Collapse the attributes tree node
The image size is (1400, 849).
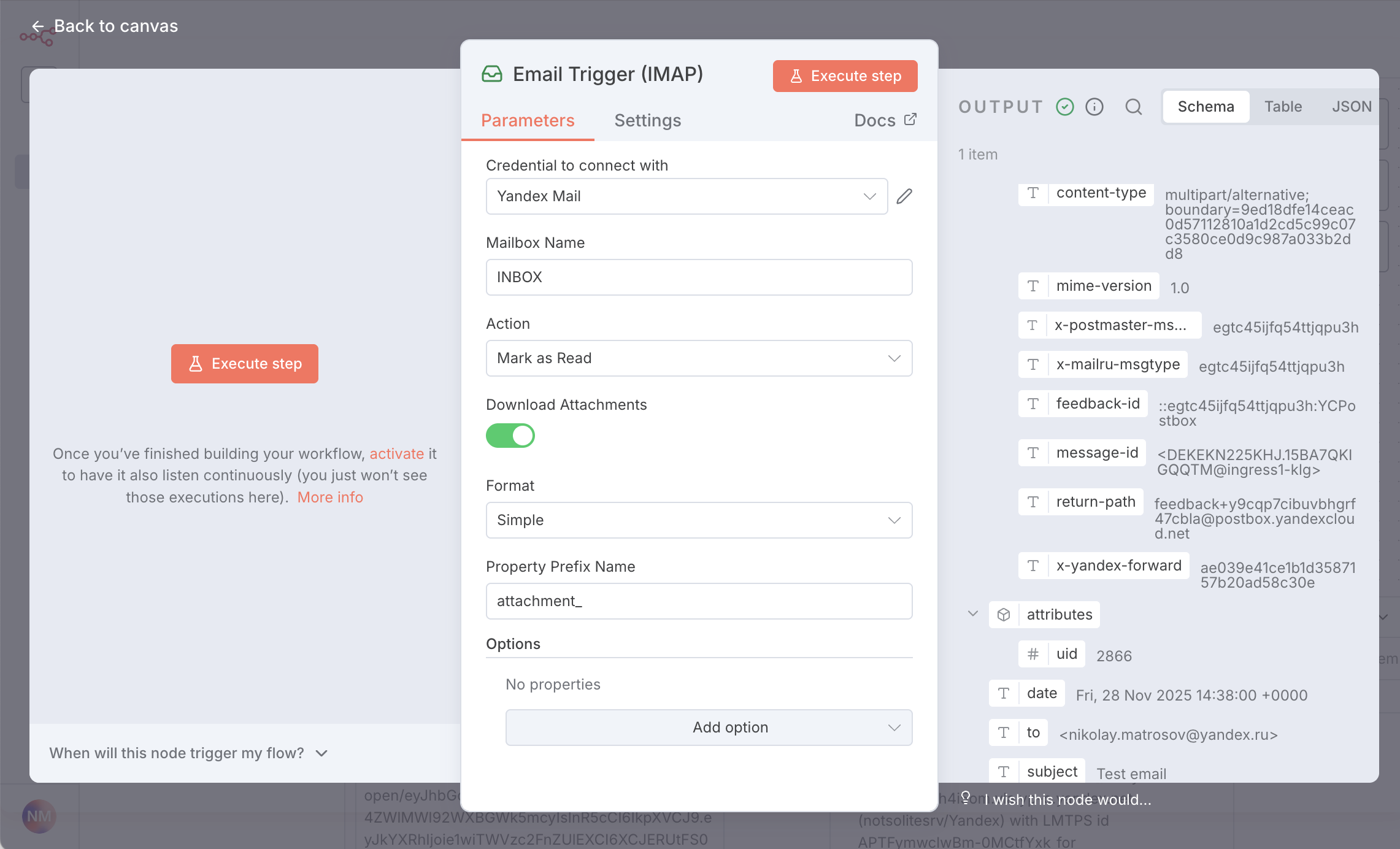tap(973, 614)
